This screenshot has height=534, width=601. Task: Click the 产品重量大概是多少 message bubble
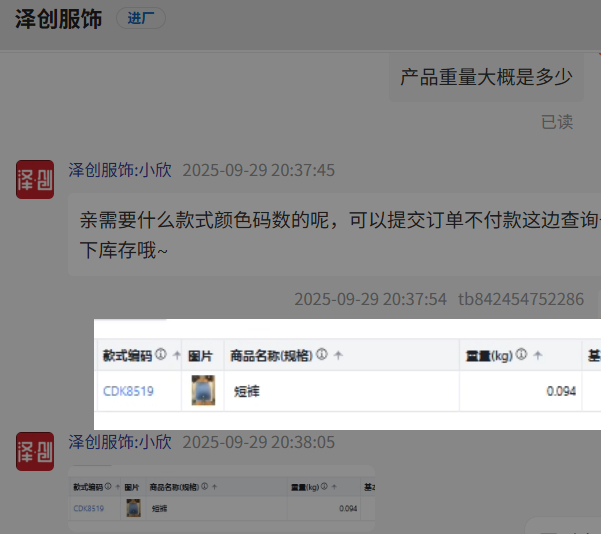(x=486, y=77)
